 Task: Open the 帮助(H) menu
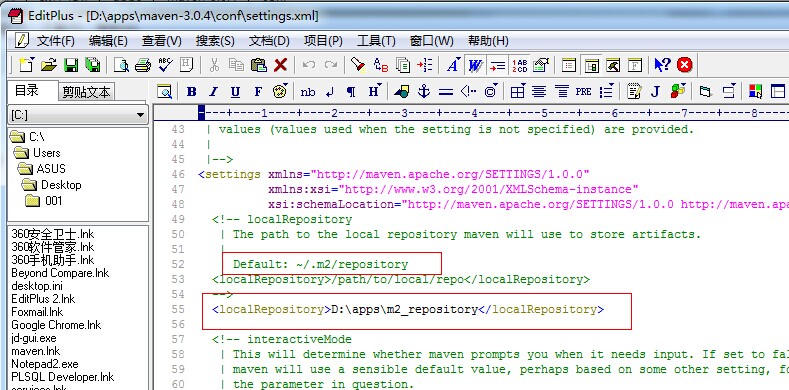[x=488, y=41]
